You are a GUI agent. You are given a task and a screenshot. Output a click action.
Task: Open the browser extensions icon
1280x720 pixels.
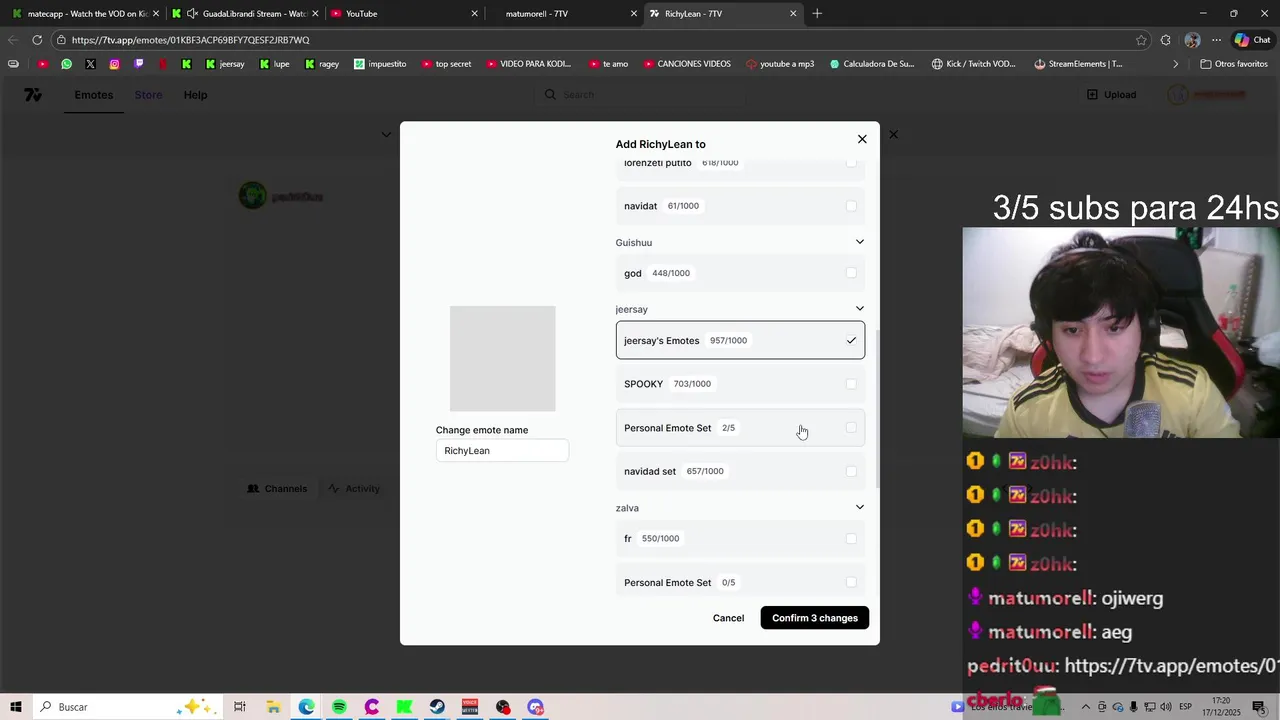point(1166,40)
